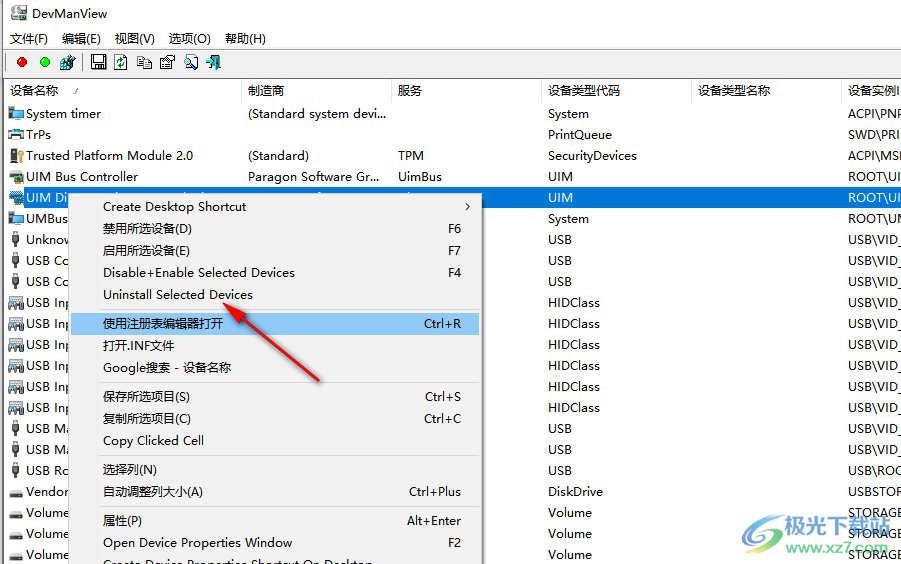Screen dimensions: 901x564
Task: Open the 帮助(H) menu
Action: pyautogui.click(x=245, y=38)
